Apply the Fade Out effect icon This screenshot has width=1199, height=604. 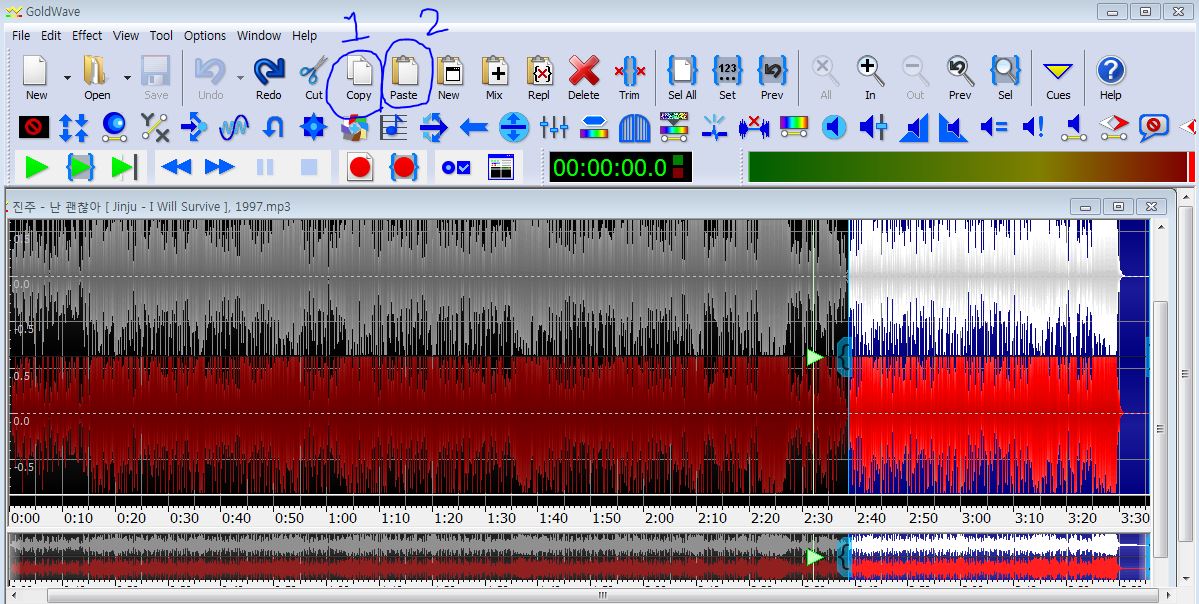953,127
